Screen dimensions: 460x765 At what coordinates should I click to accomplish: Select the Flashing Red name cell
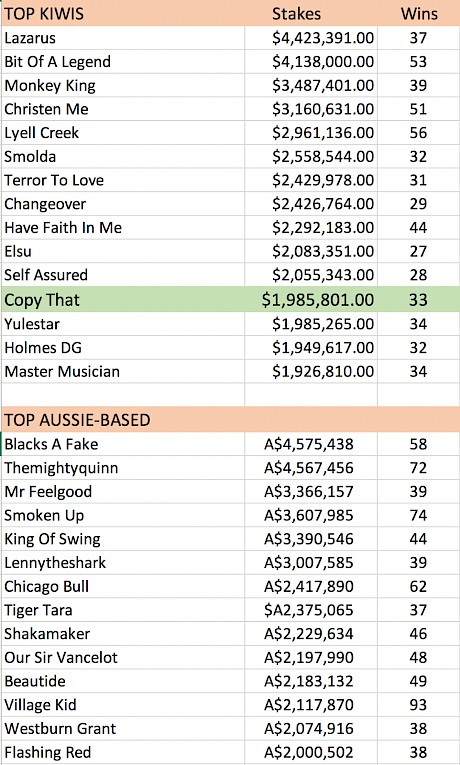[x=122, y=752]
